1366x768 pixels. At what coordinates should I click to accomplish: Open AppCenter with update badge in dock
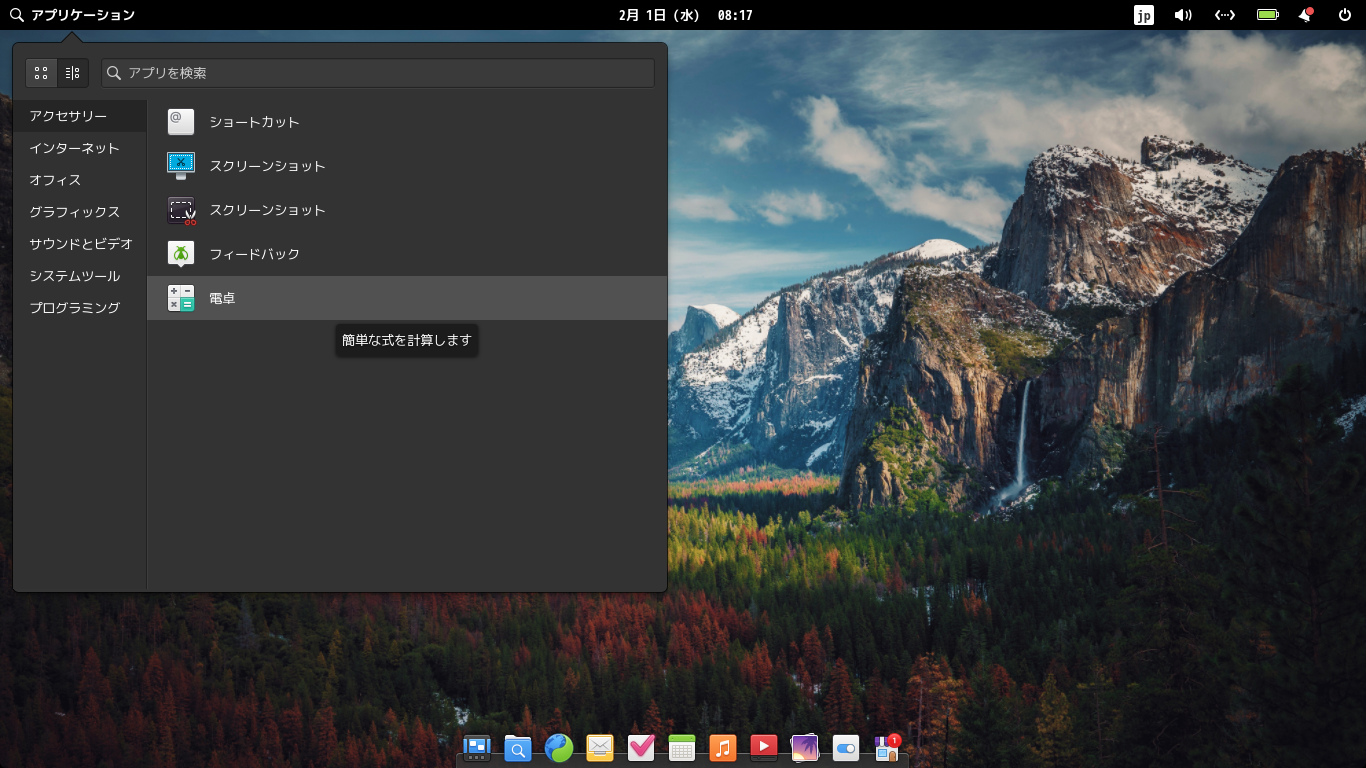point(887,747)
